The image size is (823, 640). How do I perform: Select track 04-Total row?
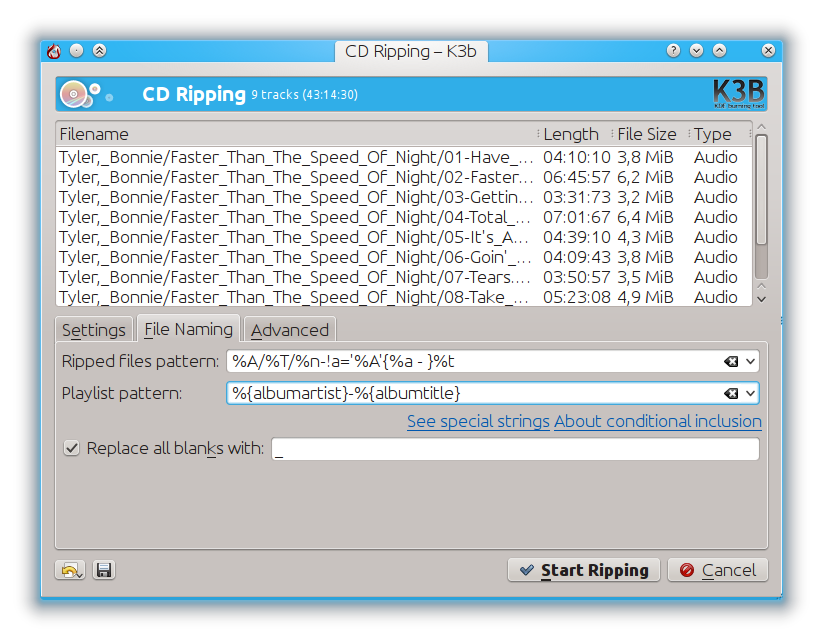(x=404, y=217)
